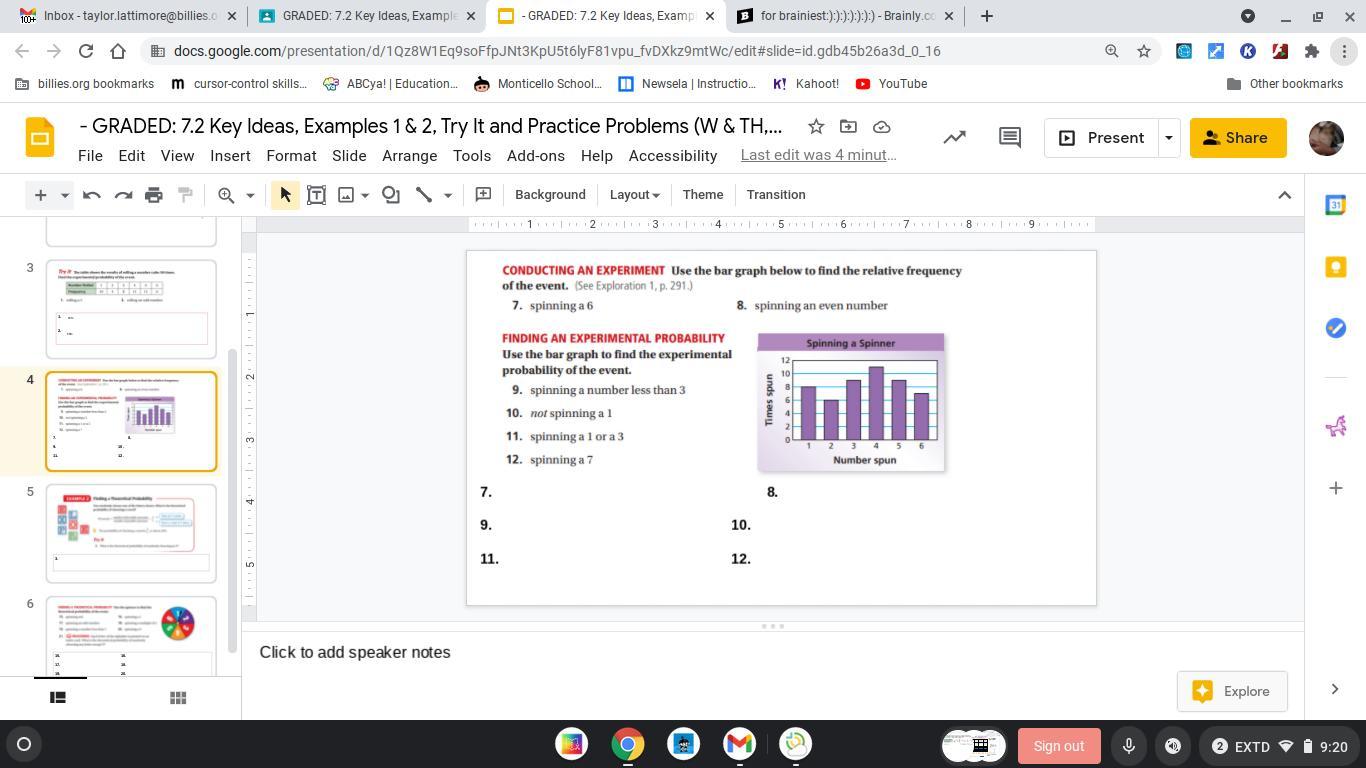Screen dimensions: 1366x768
Task: Star the presentation title
Action: 816,127
